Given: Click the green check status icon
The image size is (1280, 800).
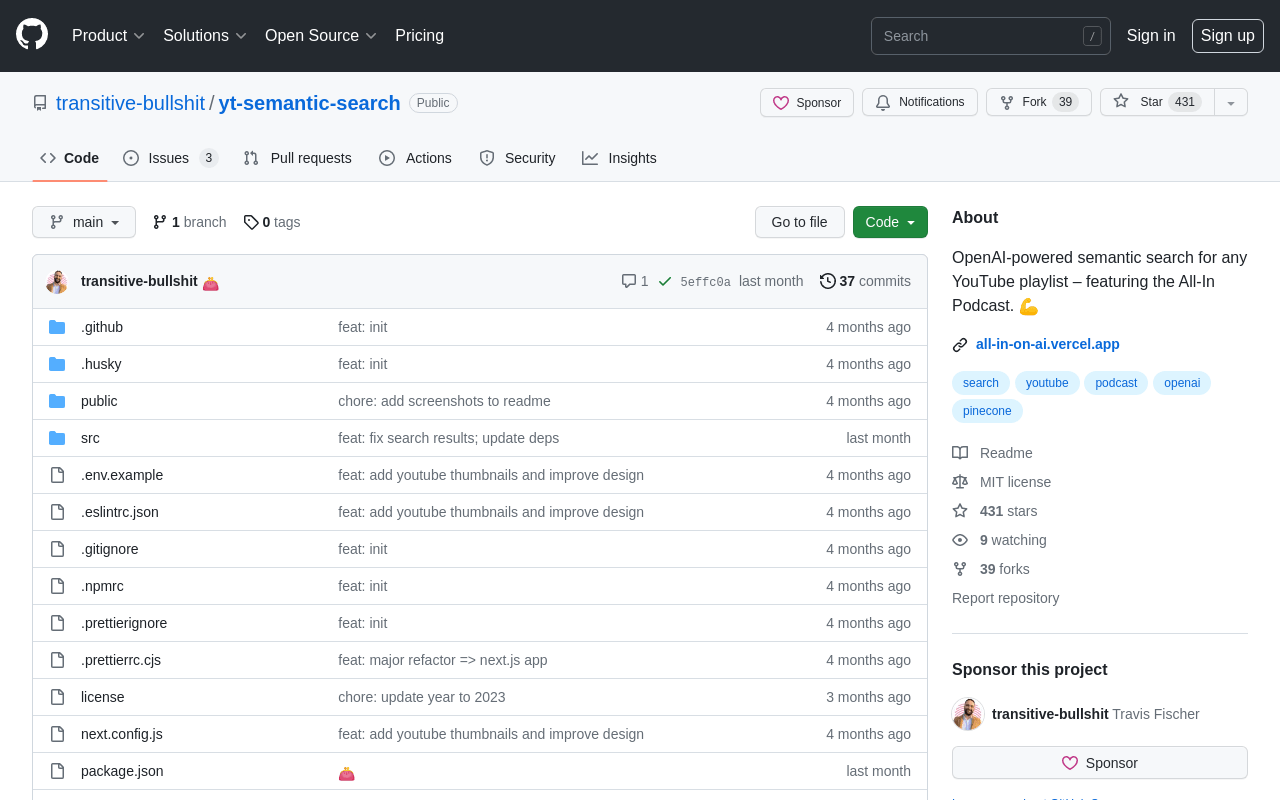Looking at the screenshot, I should (665, 281).
